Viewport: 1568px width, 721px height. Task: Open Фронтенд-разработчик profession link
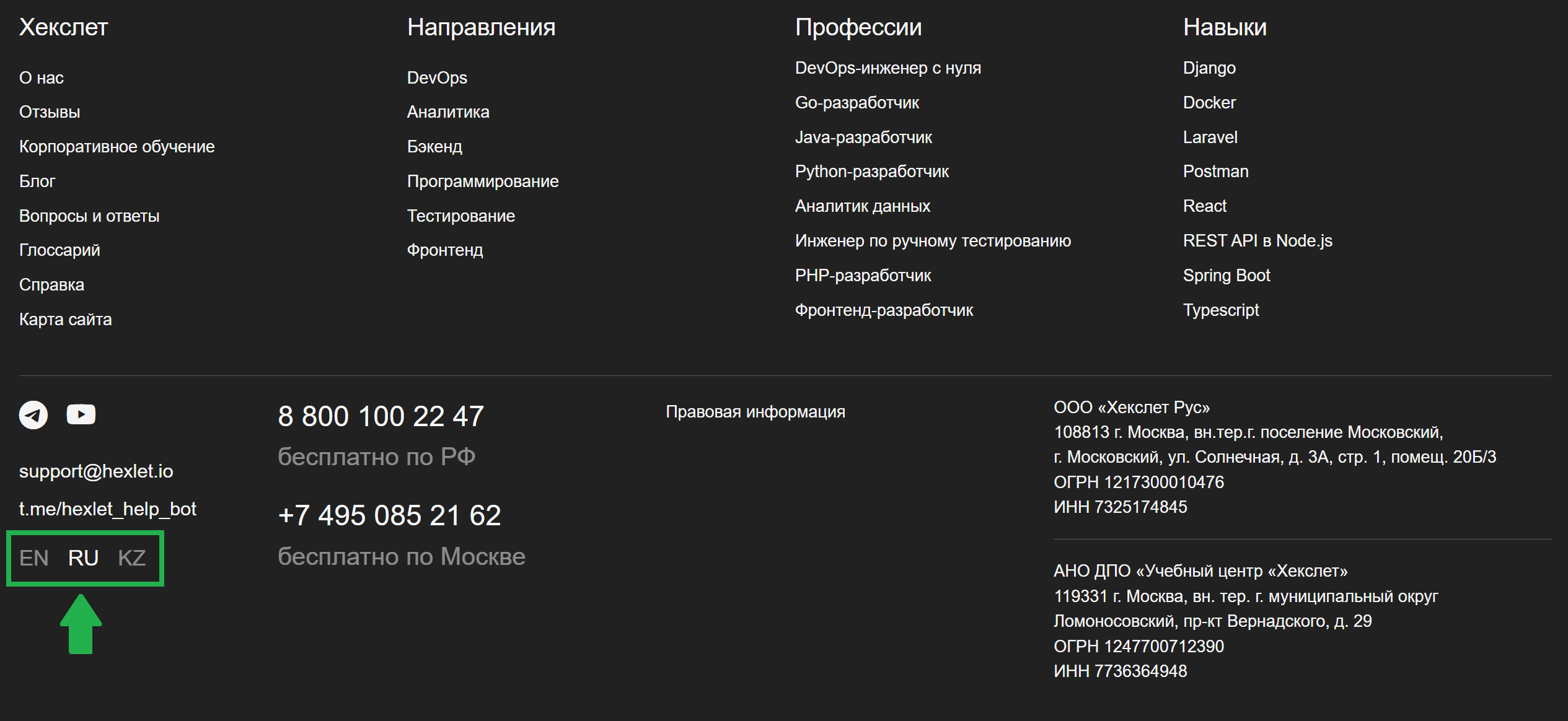[884, 310]
